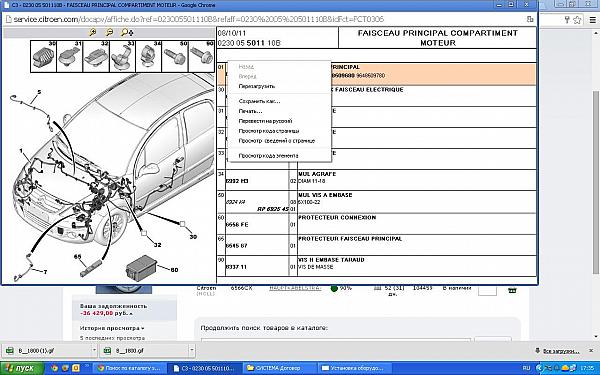Choose Сохранить как in the context menu

coord(259,101)
